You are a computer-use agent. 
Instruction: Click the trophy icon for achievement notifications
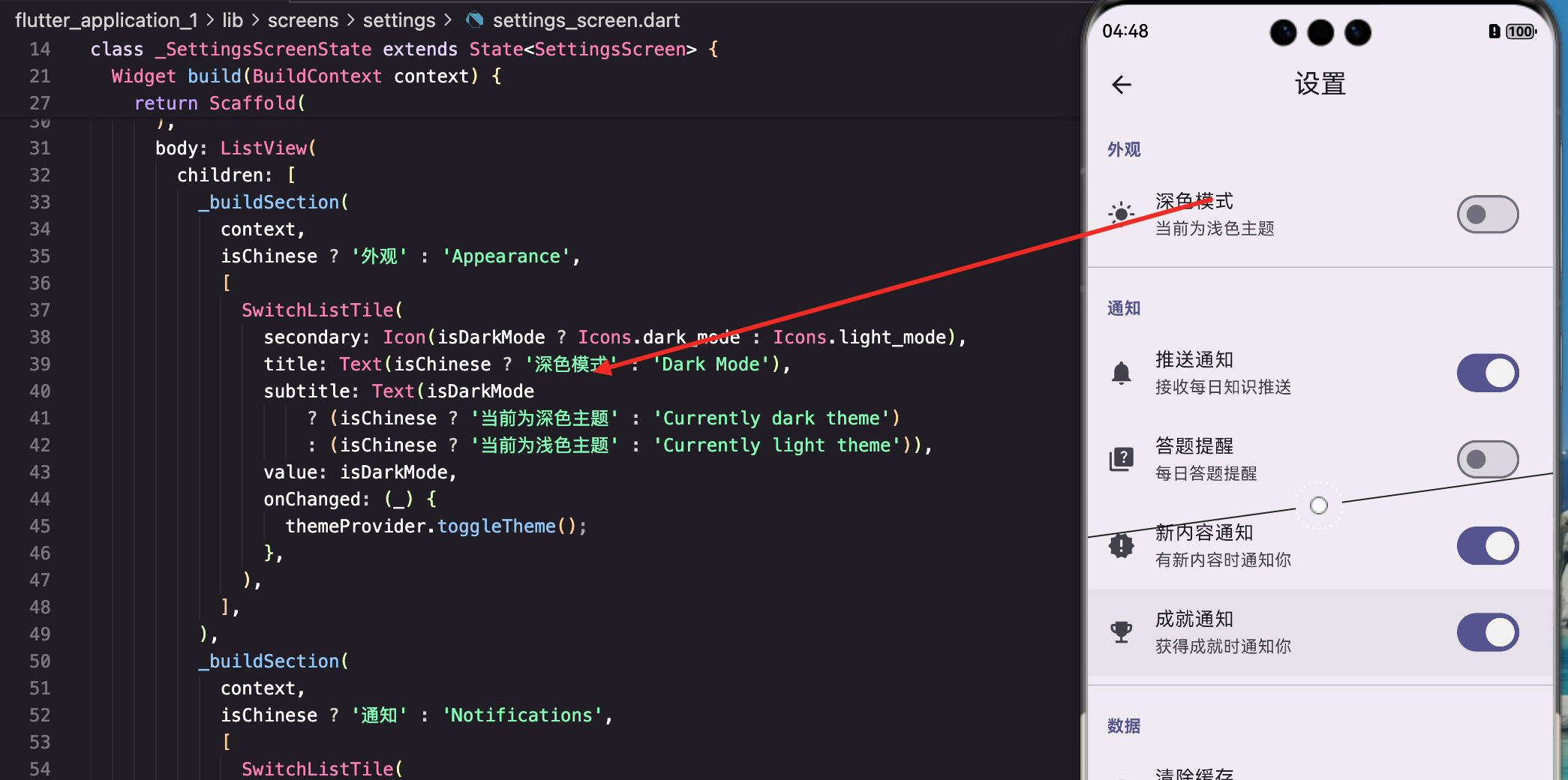[x=1121, y=631]
